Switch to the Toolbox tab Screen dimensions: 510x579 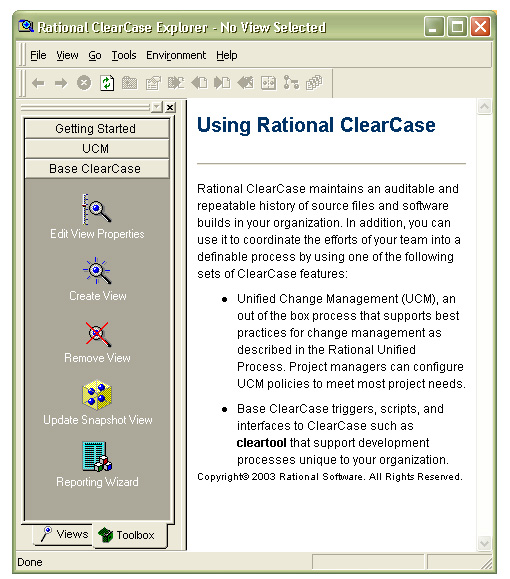point(129,535)
